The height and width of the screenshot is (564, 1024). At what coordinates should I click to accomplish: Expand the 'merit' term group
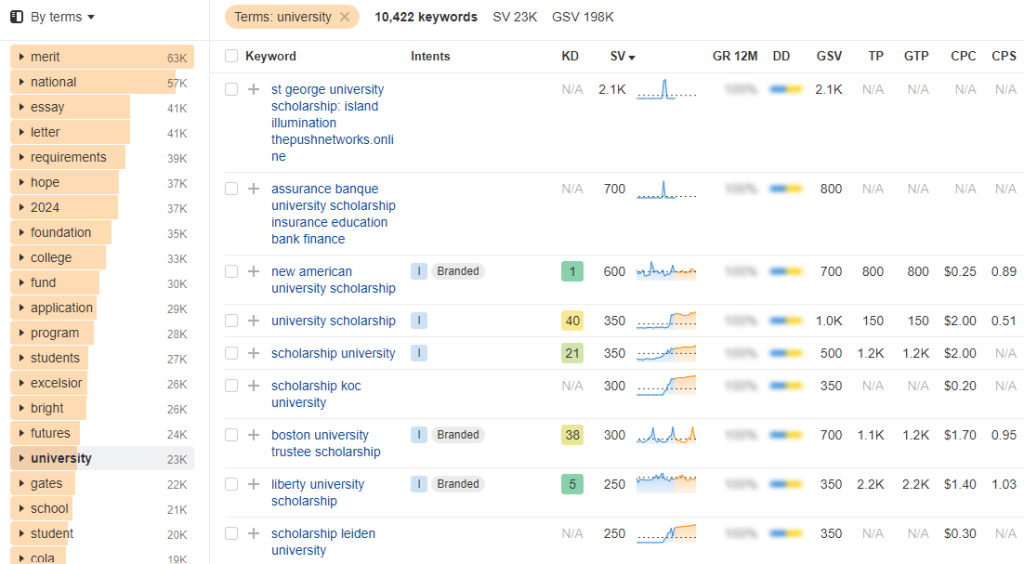(x=22, y=57)
